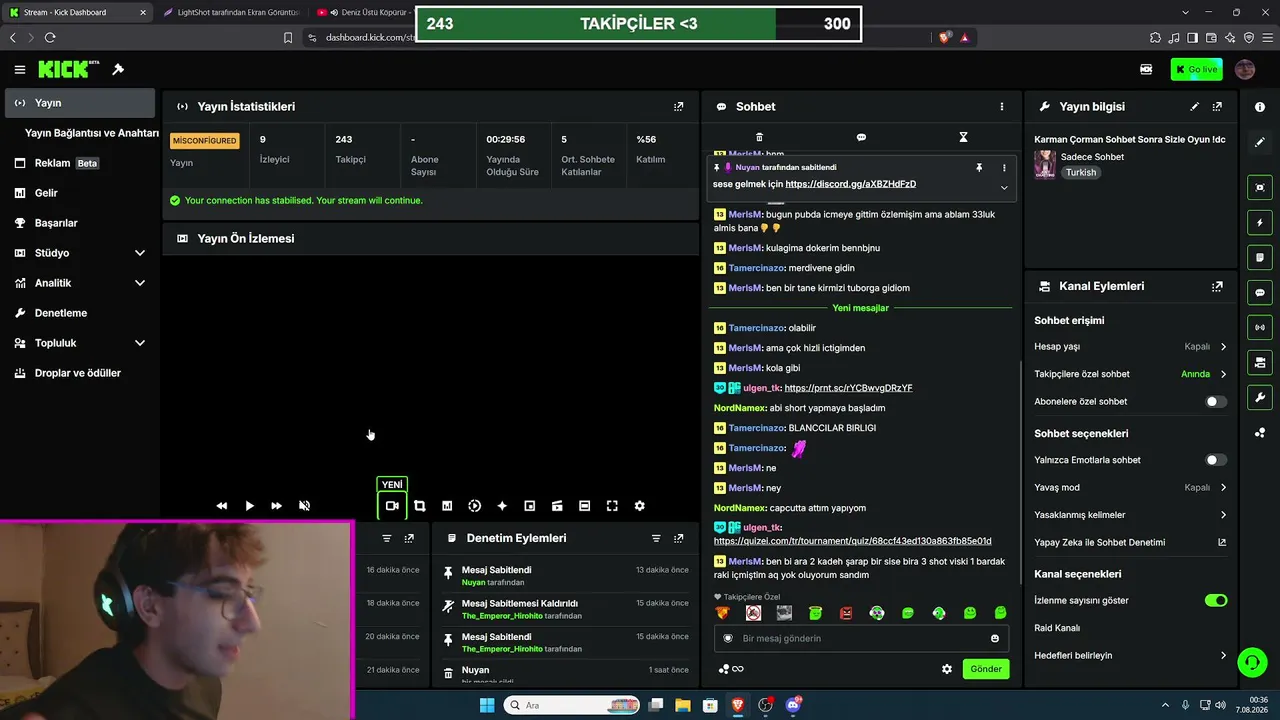
Task: Click the sparkle icon in the preview toolbar
Action: pyautogui.click(x=502, y=506)
